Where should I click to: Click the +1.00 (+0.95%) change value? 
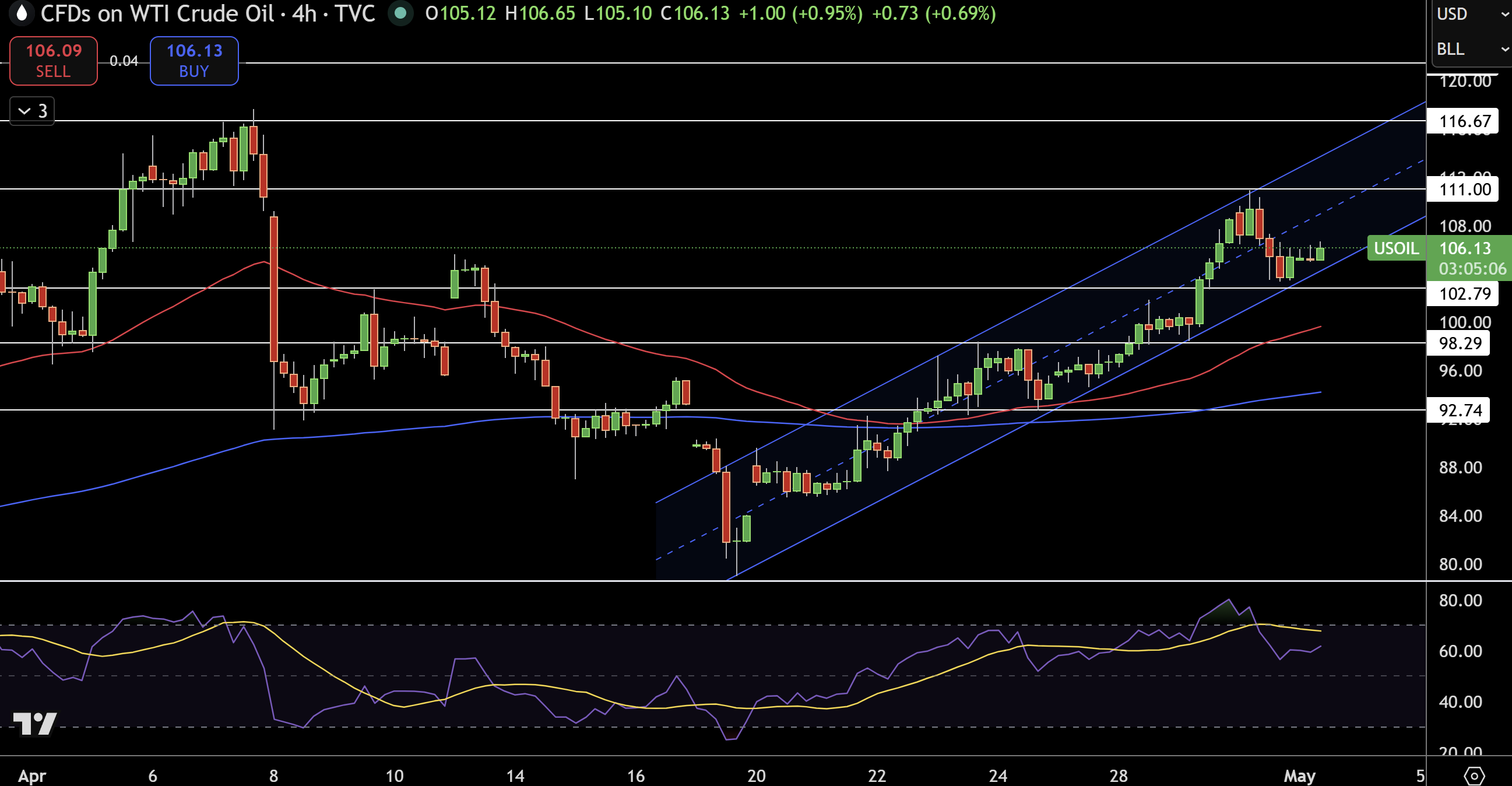pyautogui.click(x=801, y=13)
